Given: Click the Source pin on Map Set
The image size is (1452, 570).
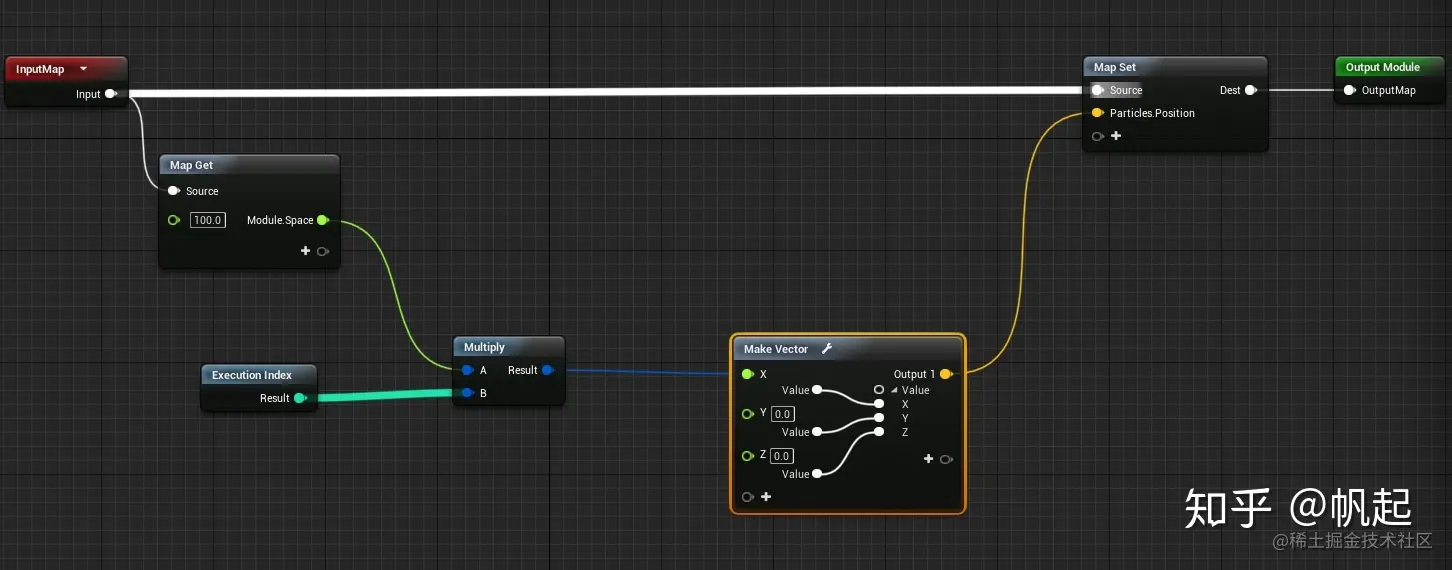Looking at the screenshot, I should 1098,90.
